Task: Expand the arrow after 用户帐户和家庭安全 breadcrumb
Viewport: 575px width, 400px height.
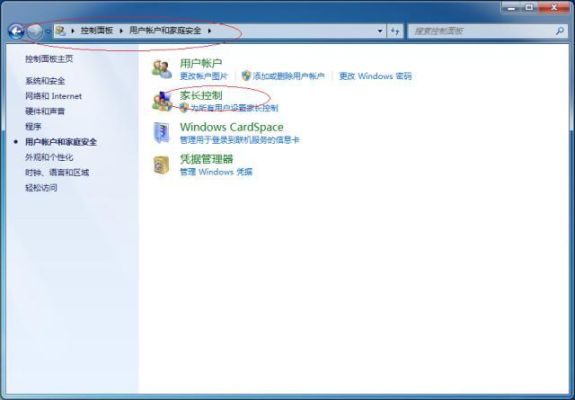Action: click(209, 31)
